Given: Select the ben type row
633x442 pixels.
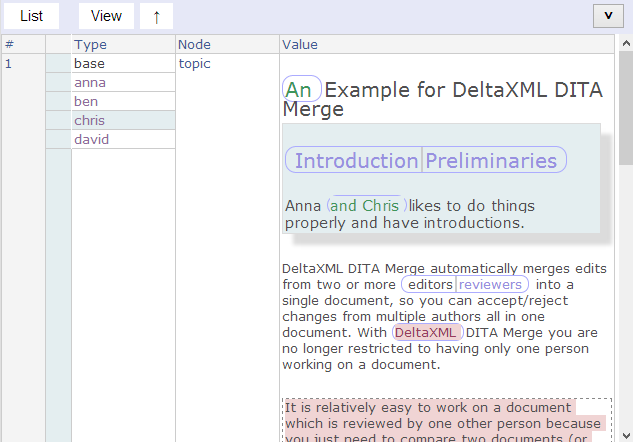Looking at the screenshot, I should click(x=123, y=101).
